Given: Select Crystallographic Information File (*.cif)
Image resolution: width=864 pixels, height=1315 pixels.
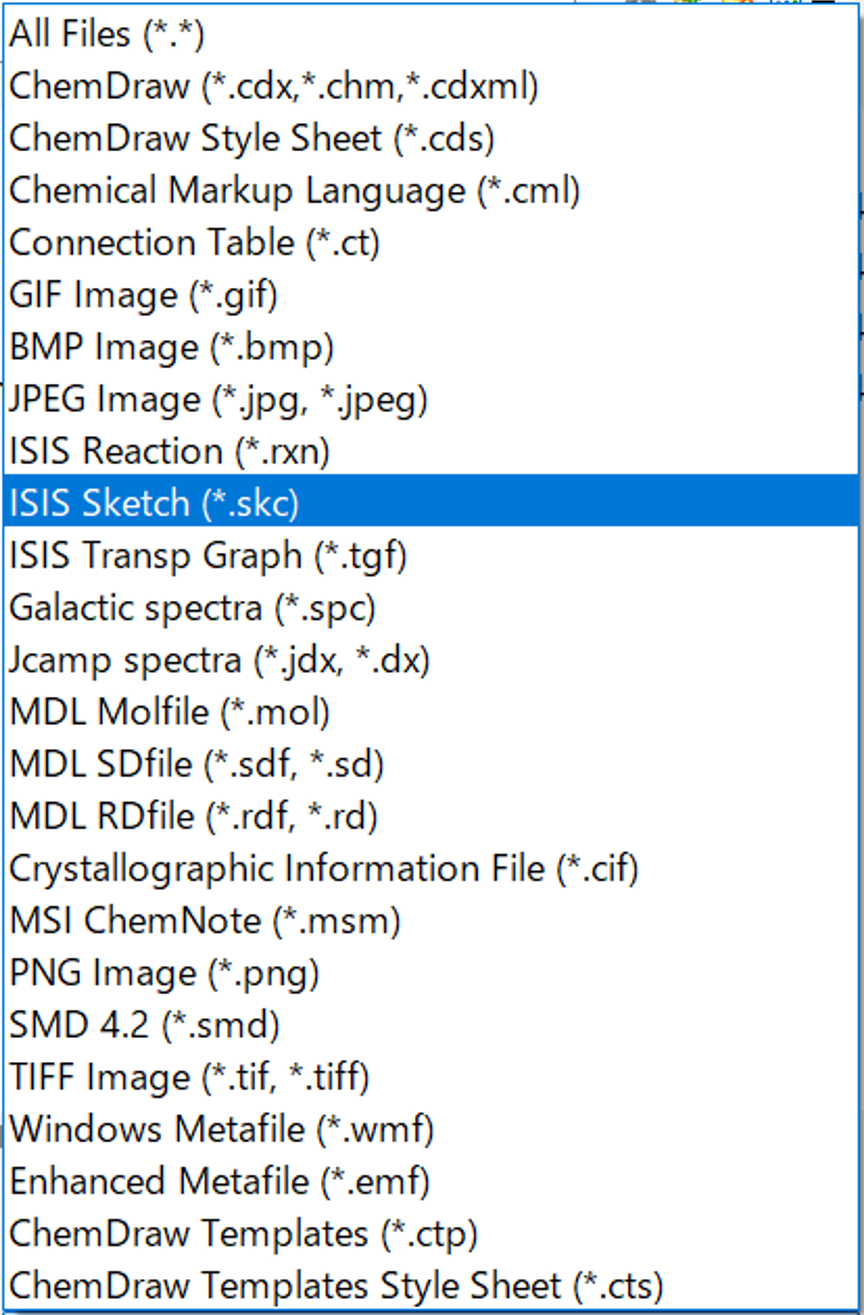Looking at the screenshot, I should click(x=324, y=868).
